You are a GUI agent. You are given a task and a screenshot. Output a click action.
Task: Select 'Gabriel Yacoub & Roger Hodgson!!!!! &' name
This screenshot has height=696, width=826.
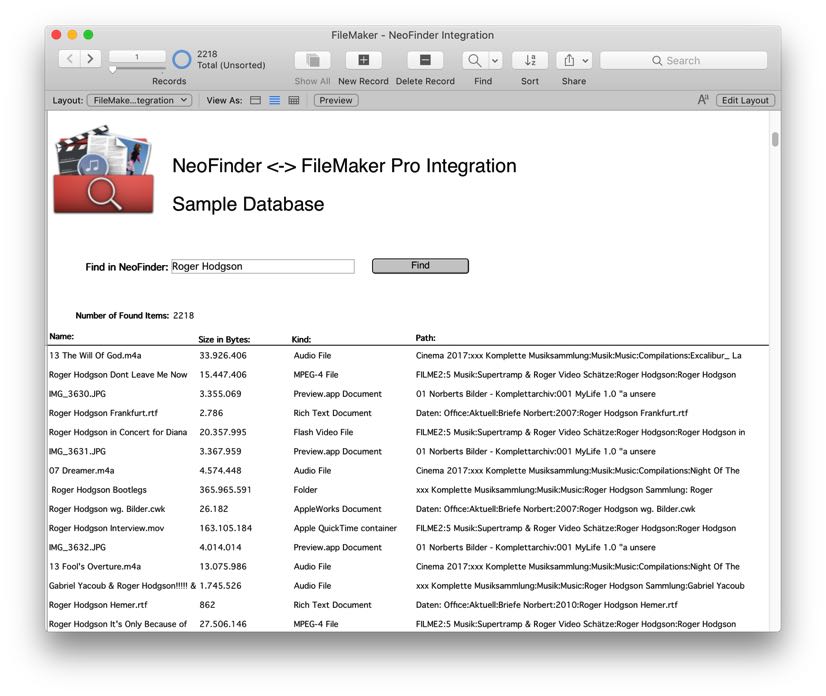click(x=122, y=586)
